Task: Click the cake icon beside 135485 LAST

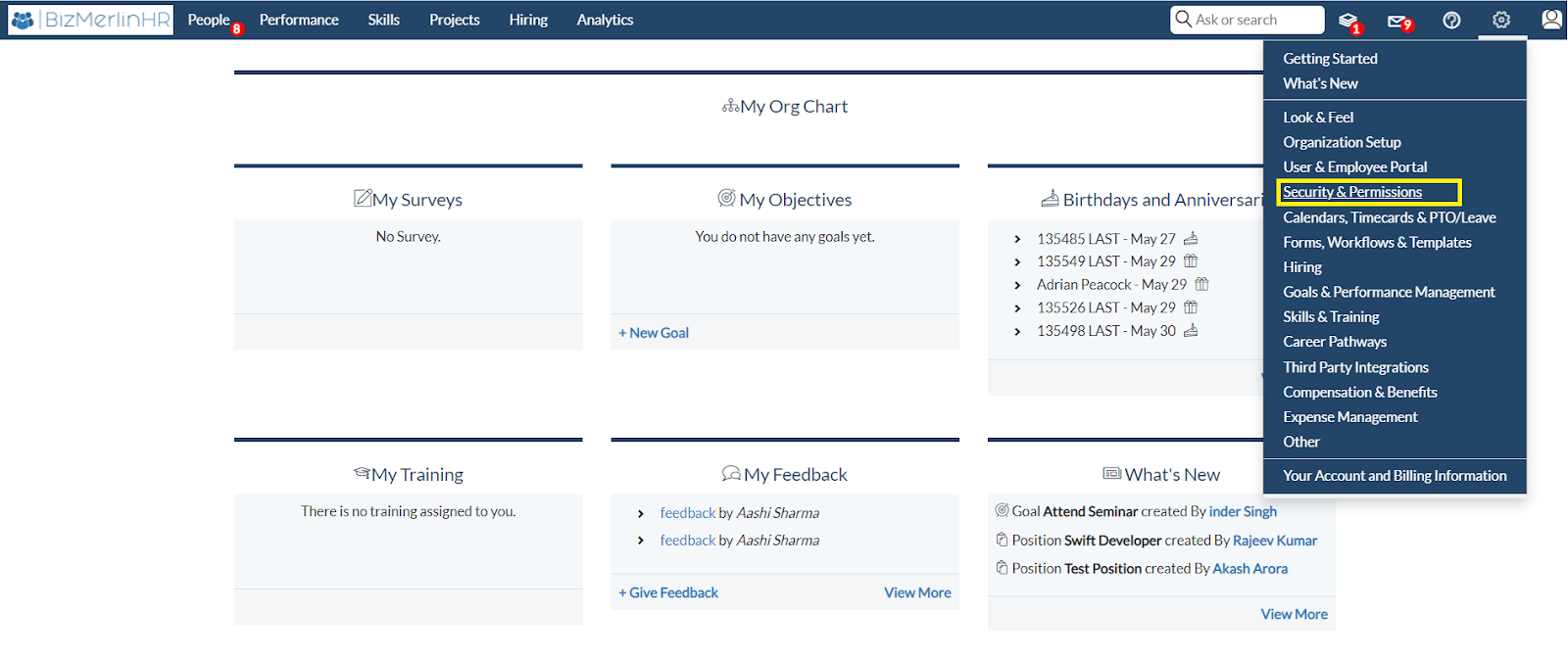Action: (1191, 238)
